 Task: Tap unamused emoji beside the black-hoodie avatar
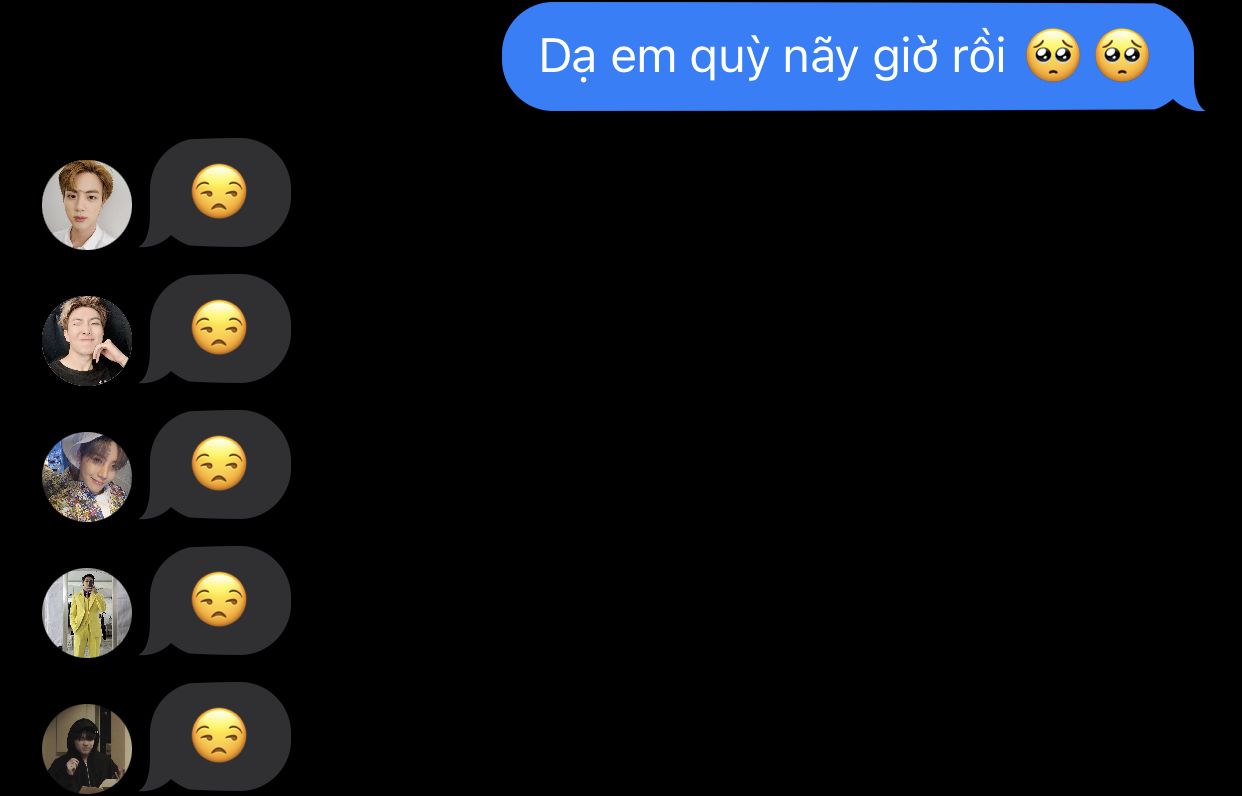pyautogui.click(x=219, y=736)
